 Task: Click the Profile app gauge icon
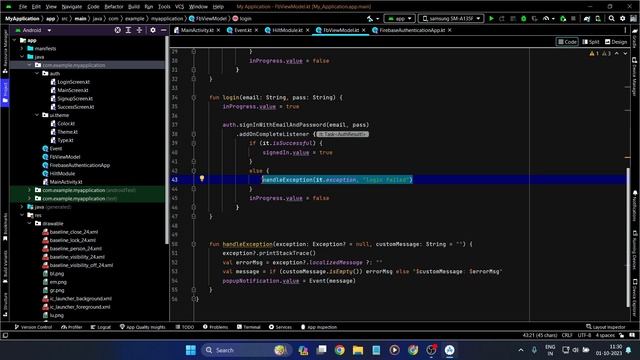pyautogui.click(x=546, y=18)
